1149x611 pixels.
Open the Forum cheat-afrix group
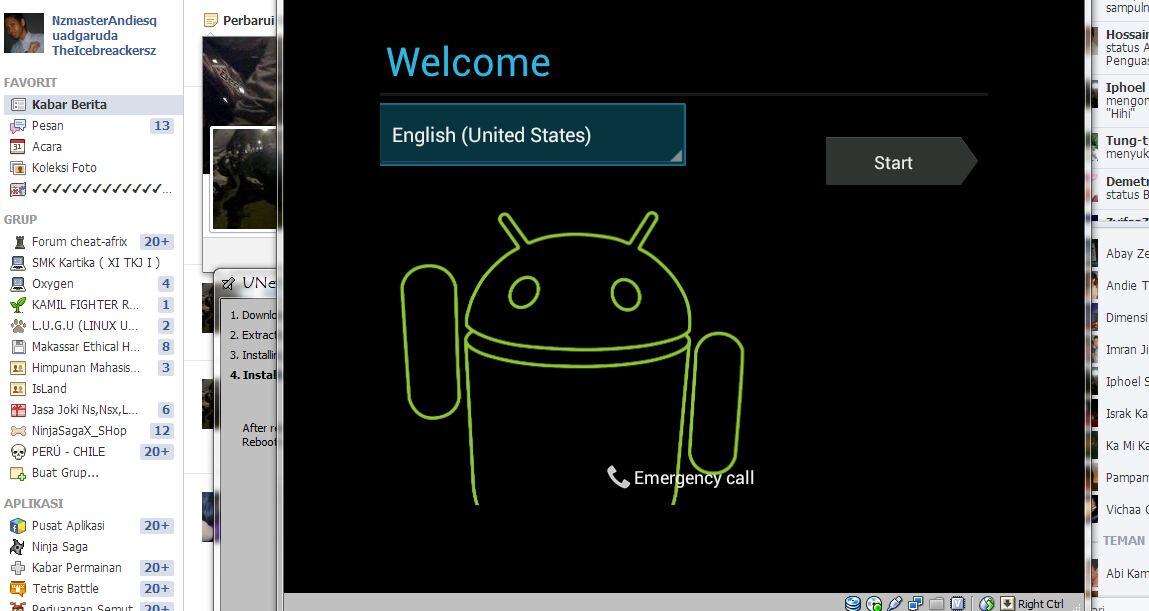click(80, 242)
